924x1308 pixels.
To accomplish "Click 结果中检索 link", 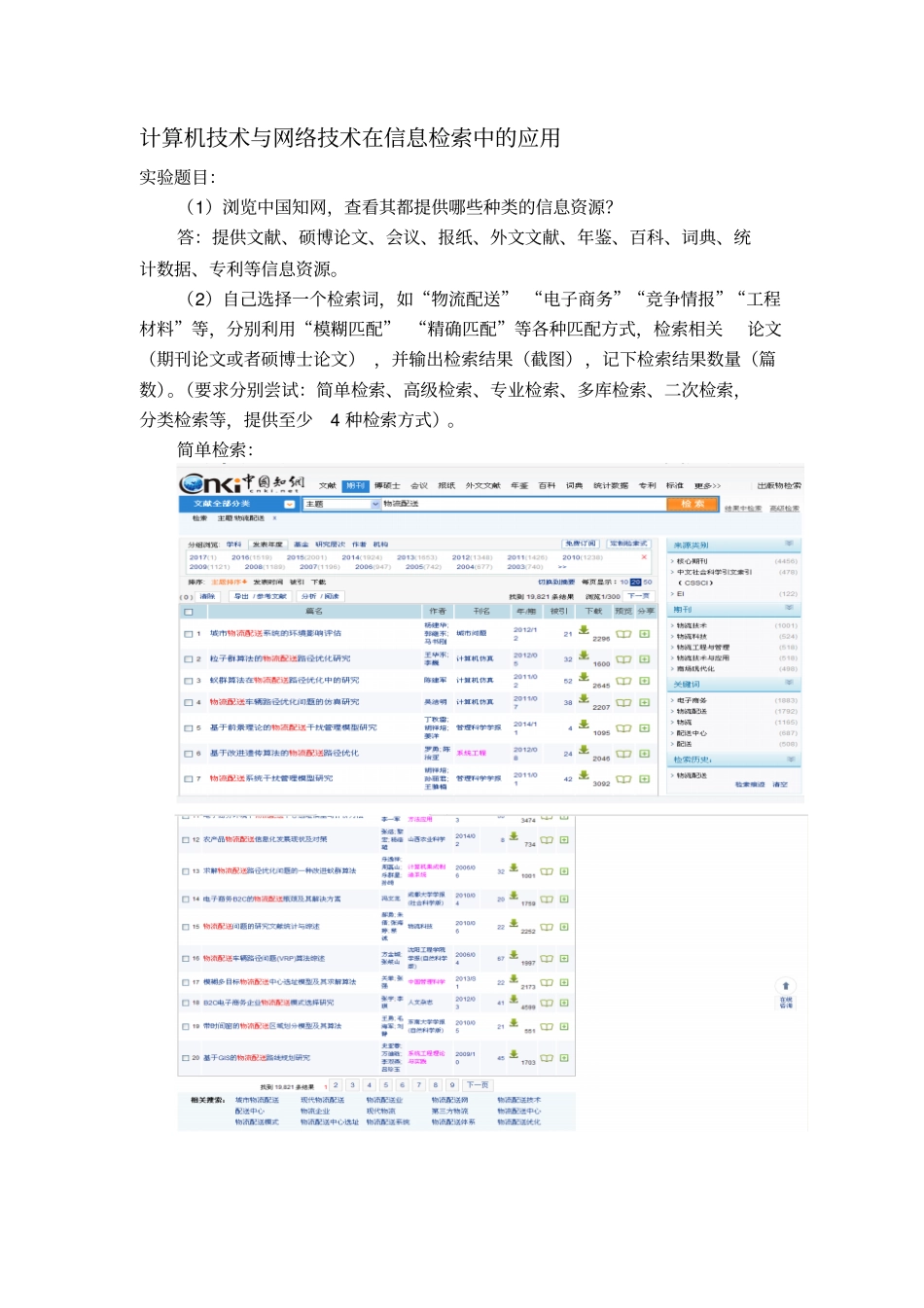I will [x=744, y=509].
